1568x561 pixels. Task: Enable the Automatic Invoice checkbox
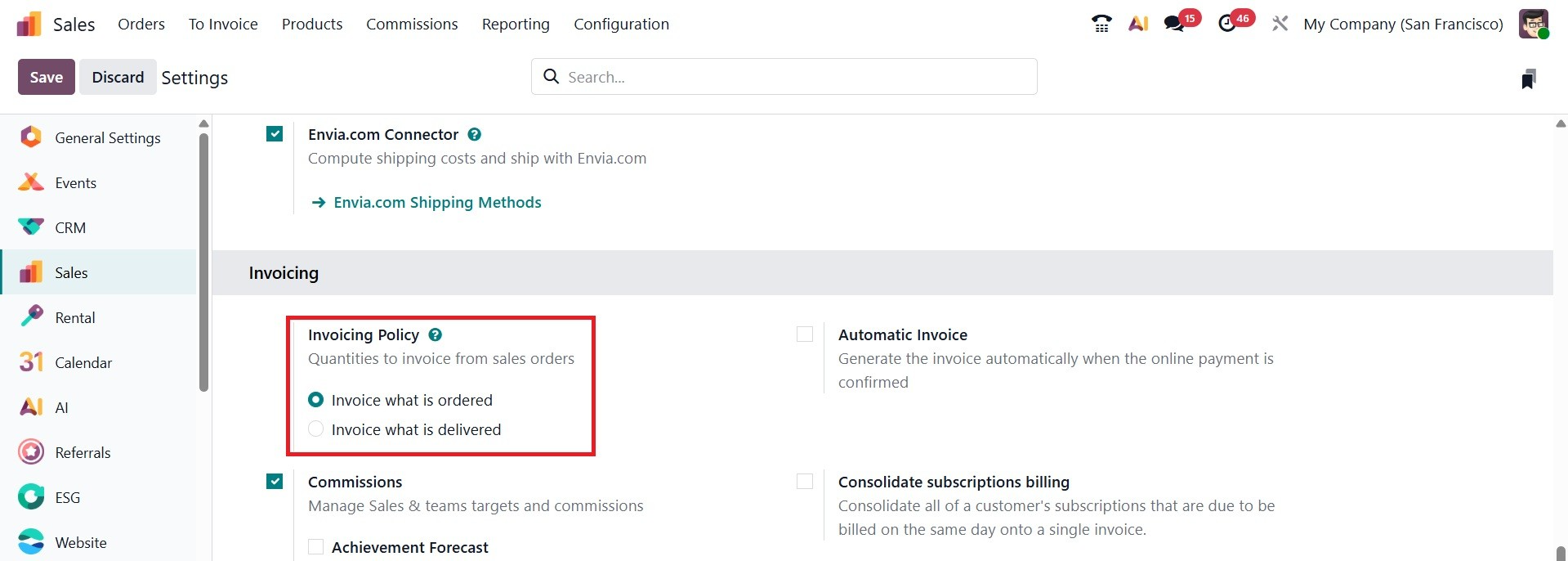[805, 334]
